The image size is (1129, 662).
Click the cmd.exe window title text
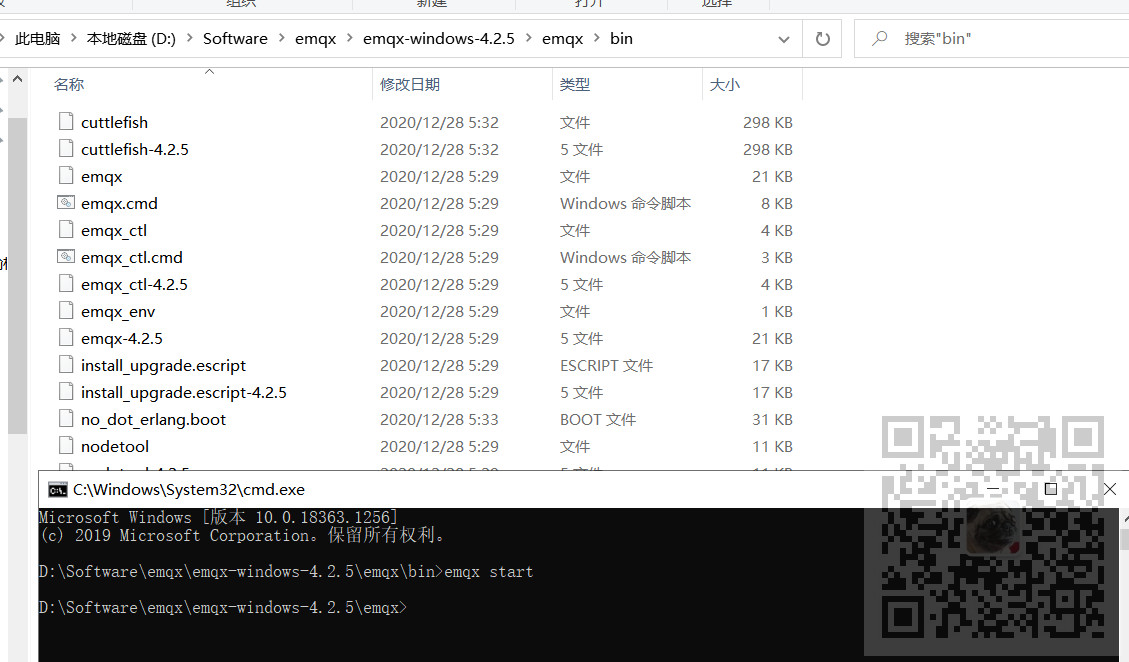pos(189,490)
